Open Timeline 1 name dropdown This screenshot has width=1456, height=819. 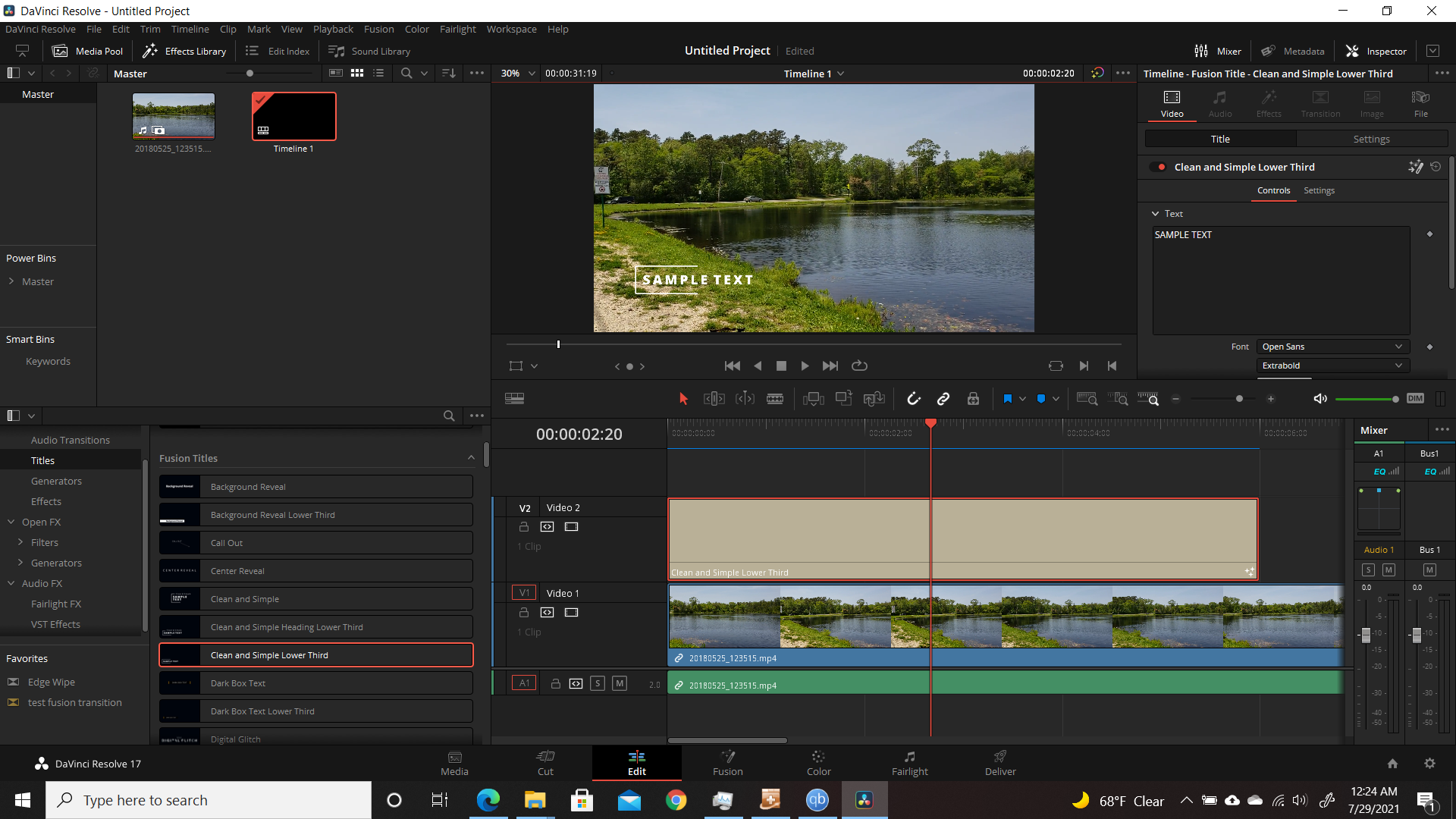814,74
